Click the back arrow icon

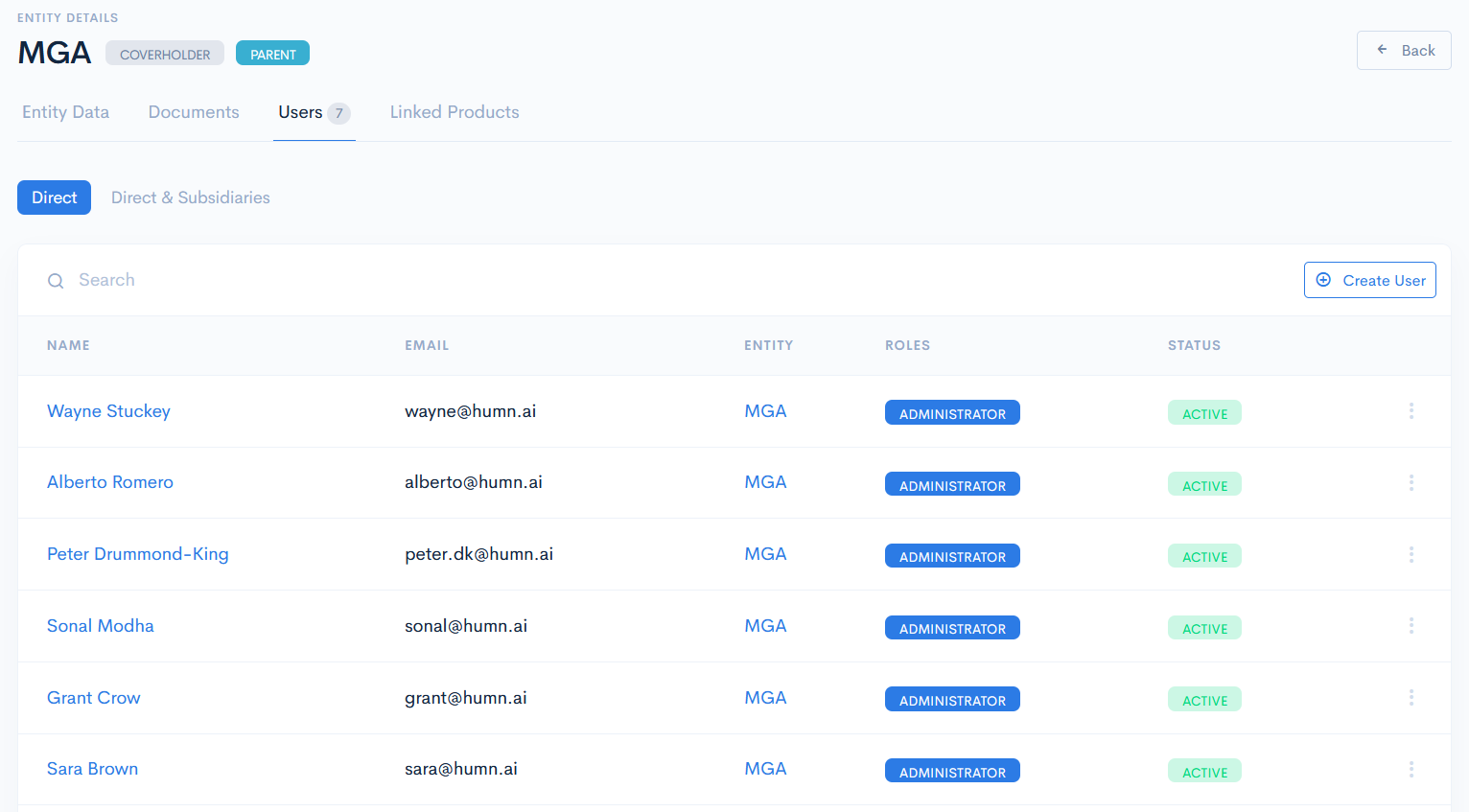(x=1381, y=50)
